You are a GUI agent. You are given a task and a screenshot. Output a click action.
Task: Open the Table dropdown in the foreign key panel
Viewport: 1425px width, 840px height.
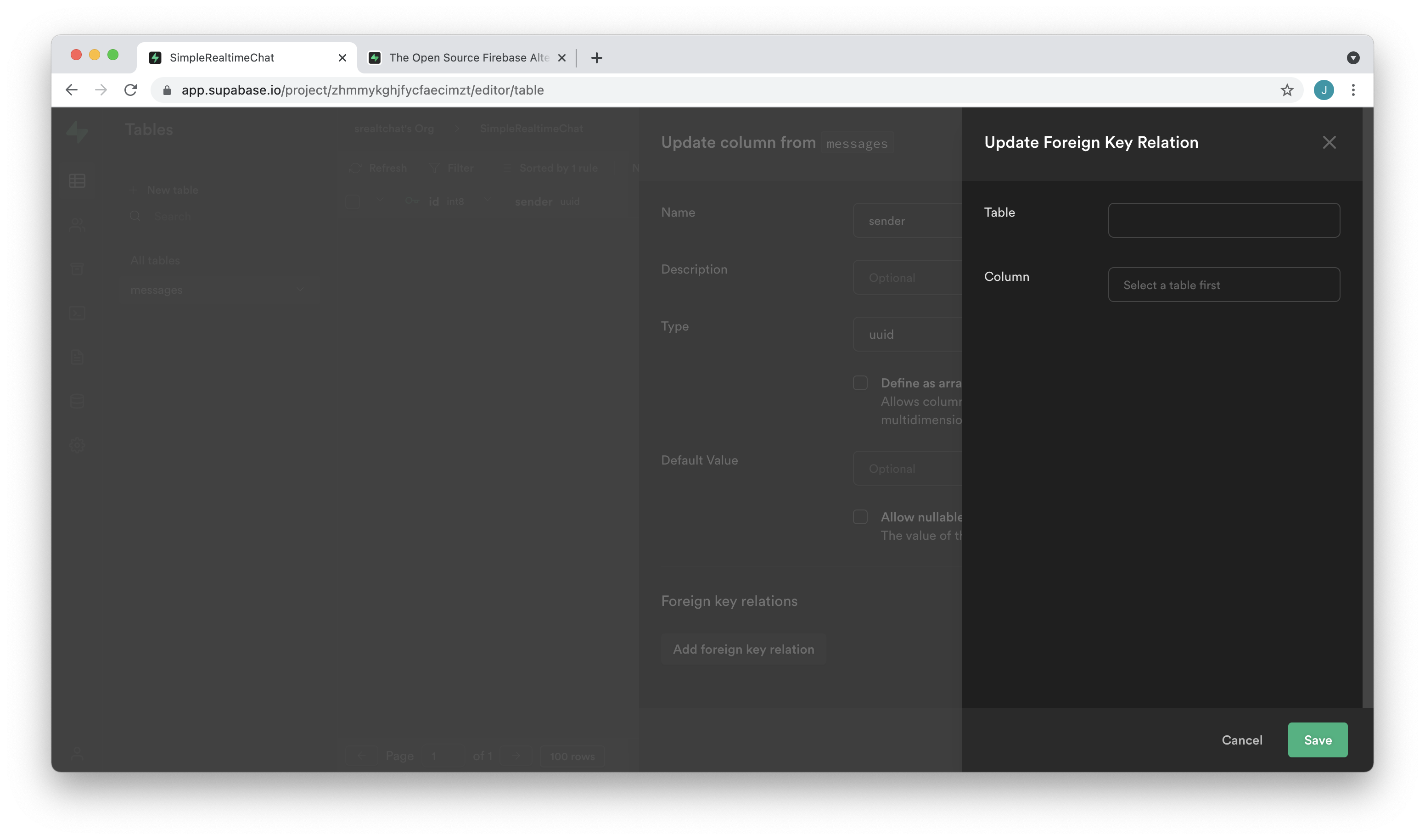click(x=1223, y=220)
